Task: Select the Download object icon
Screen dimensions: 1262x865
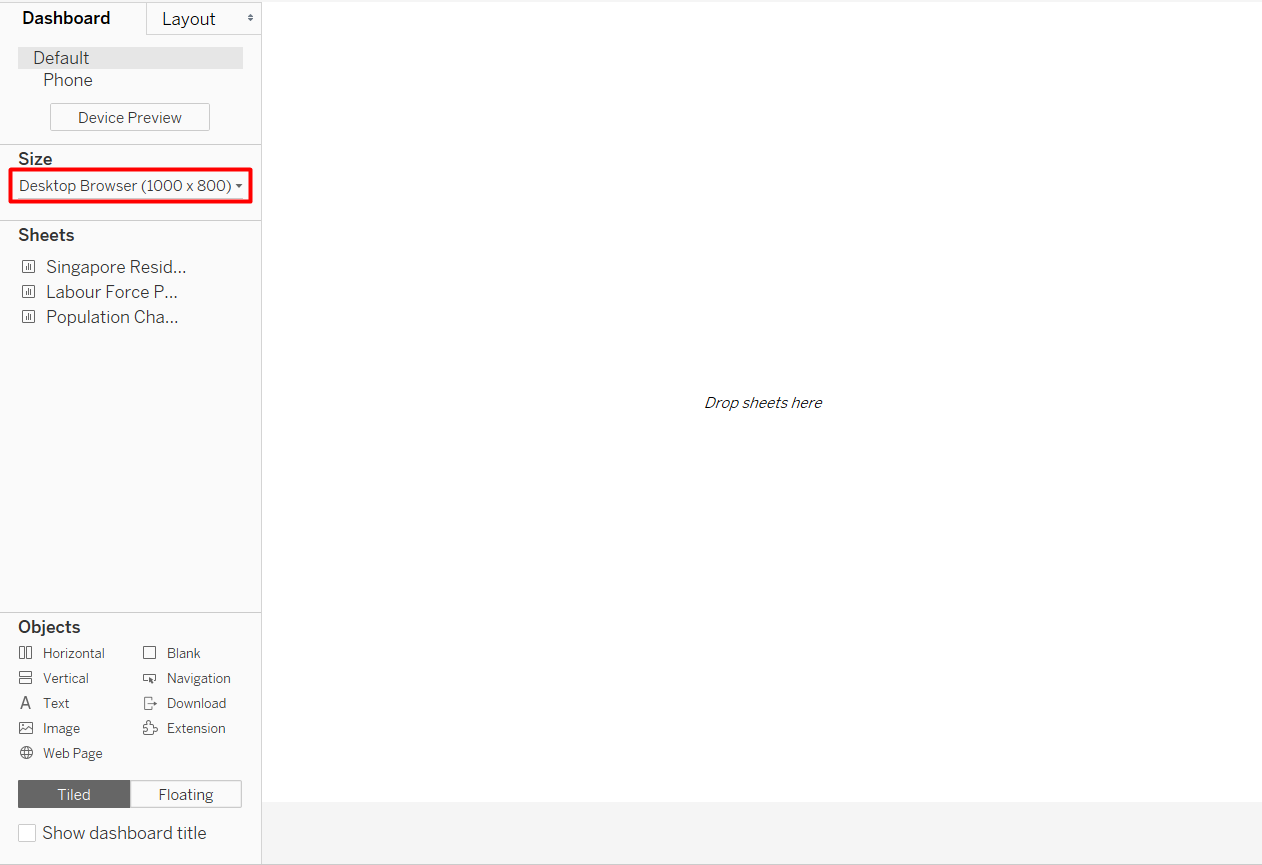Action: tap(150, 703)
